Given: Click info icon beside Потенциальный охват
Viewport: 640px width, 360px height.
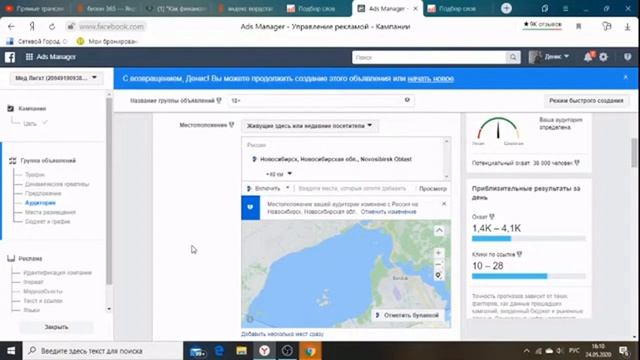Looking at the screenshot, I should pos(577,163).
